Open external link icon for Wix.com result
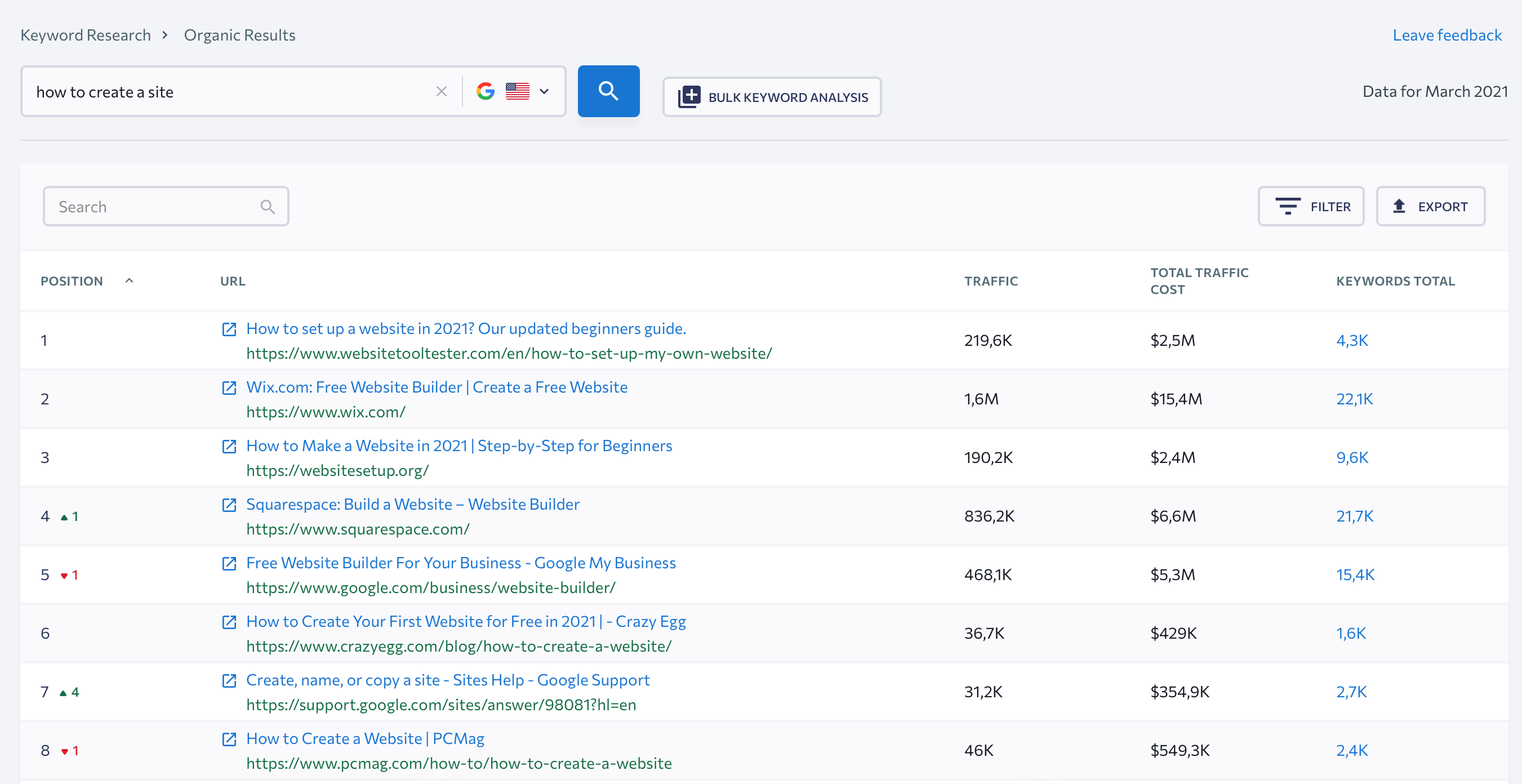The image size is (1522, 784). coord(229,387)
